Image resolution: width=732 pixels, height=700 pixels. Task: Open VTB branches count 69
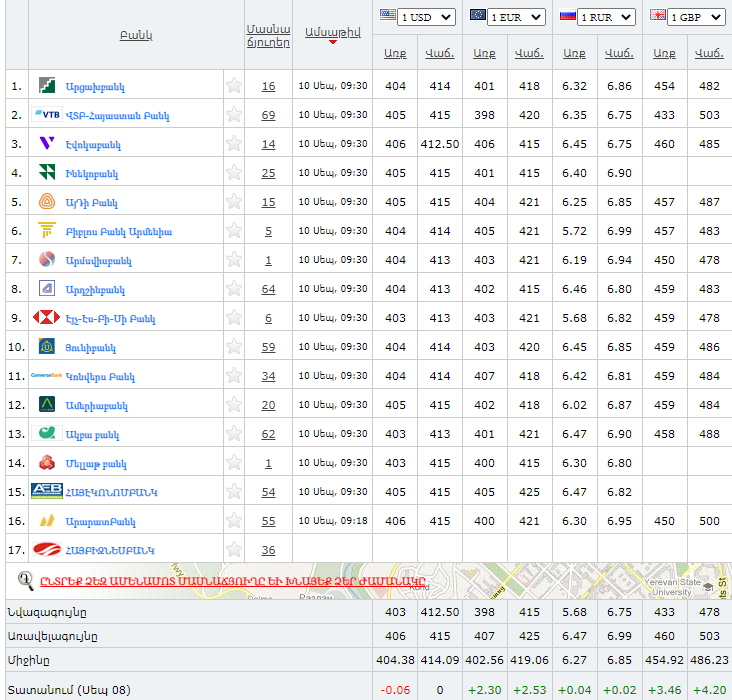pyautogui.click(x=268, y=115)
